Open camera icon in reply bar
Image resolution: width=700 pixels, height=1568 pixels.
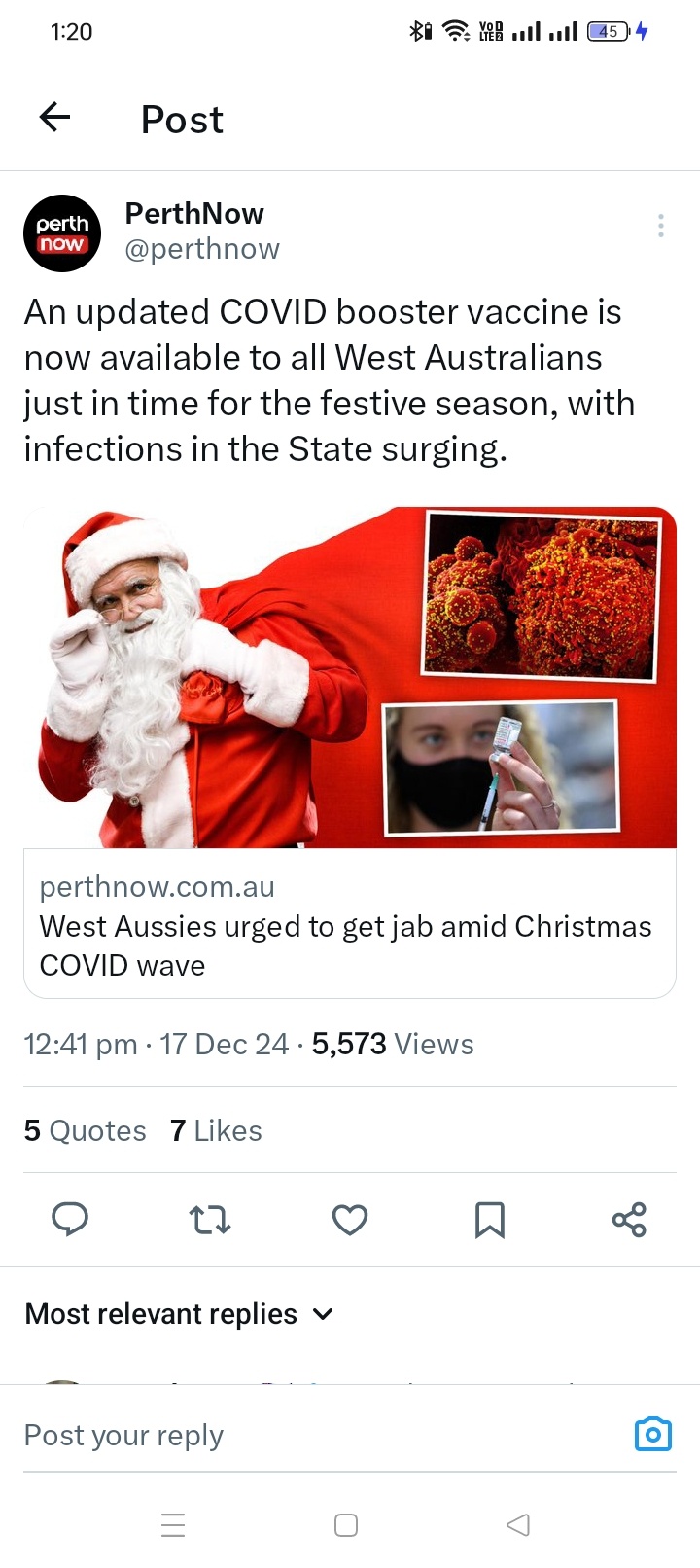(x=653, y=1434)
